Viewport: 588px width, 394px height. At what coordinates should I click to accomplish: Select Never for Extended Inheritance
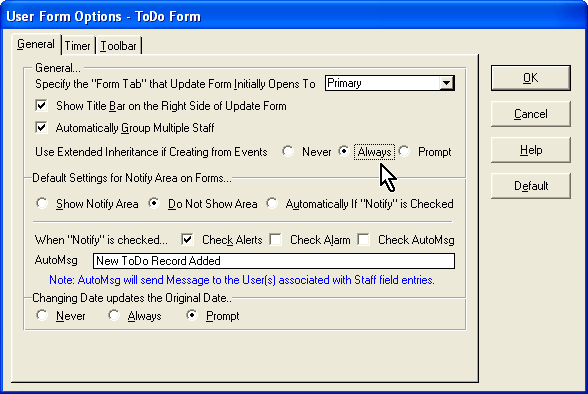[288, 151]
